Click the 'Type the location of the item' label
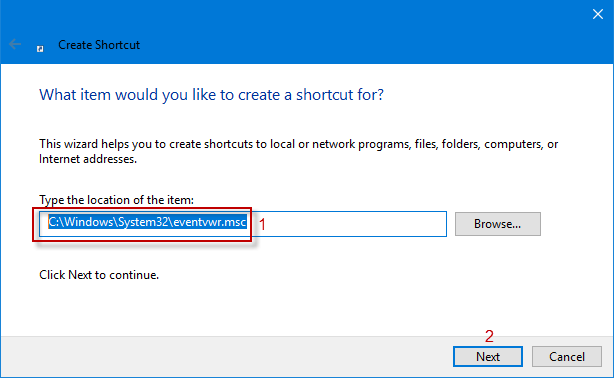Image resolution: width=614 pixels, height=378 pixels. (x=116, y=200)
